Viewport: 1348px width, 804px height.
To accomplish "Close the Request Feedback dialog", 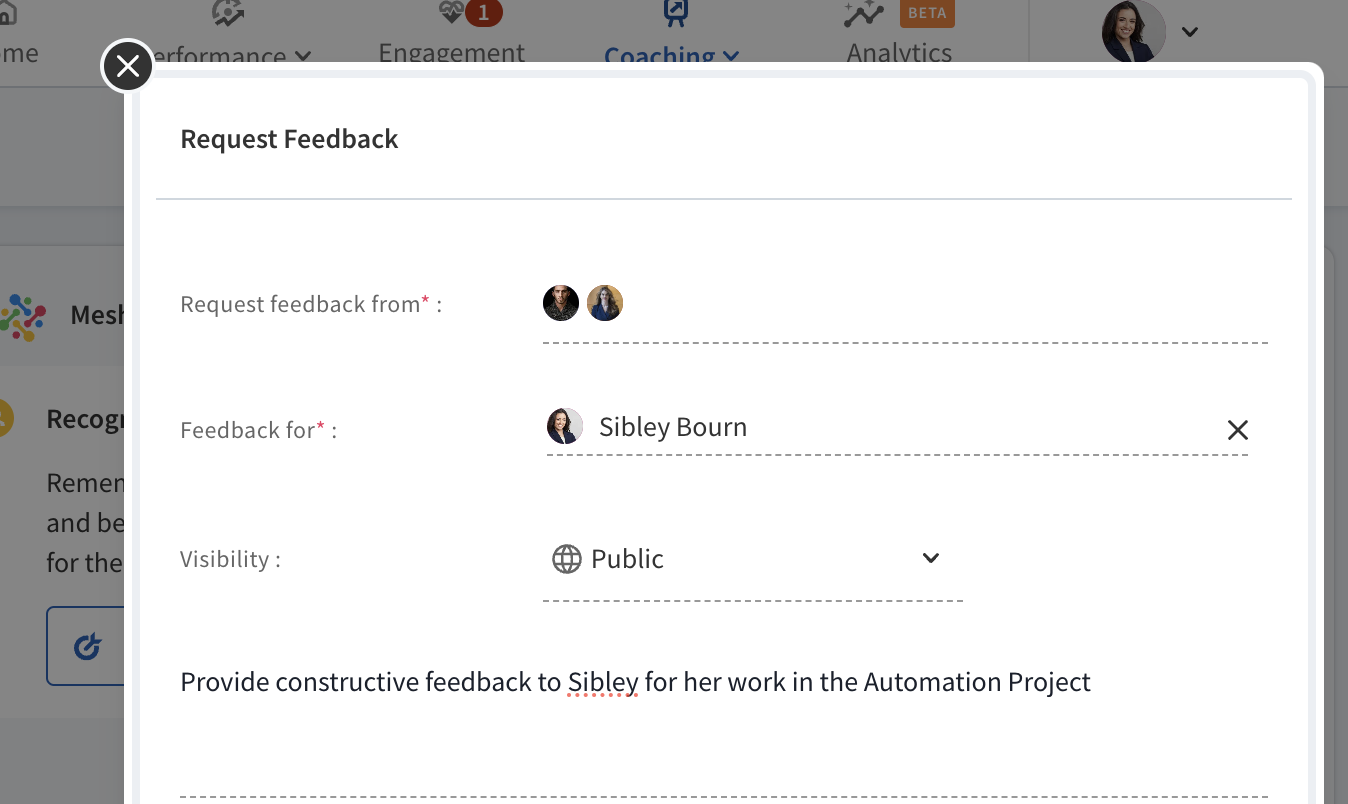I will (127, 67).
